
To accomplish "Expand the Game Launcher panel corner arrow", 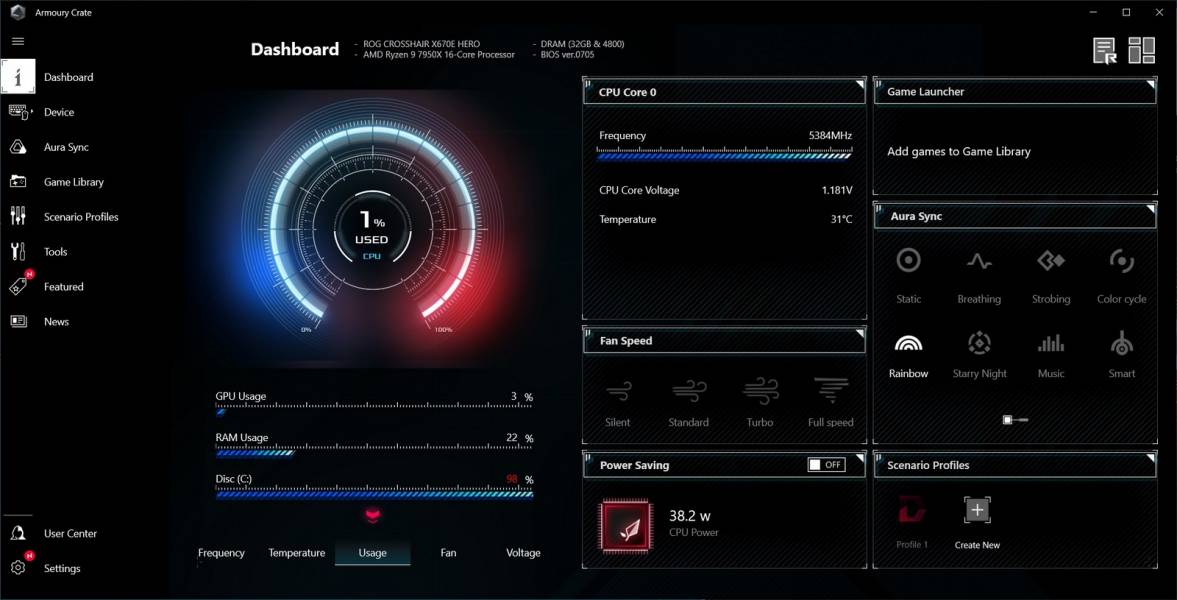I will tap(1150, 84).
